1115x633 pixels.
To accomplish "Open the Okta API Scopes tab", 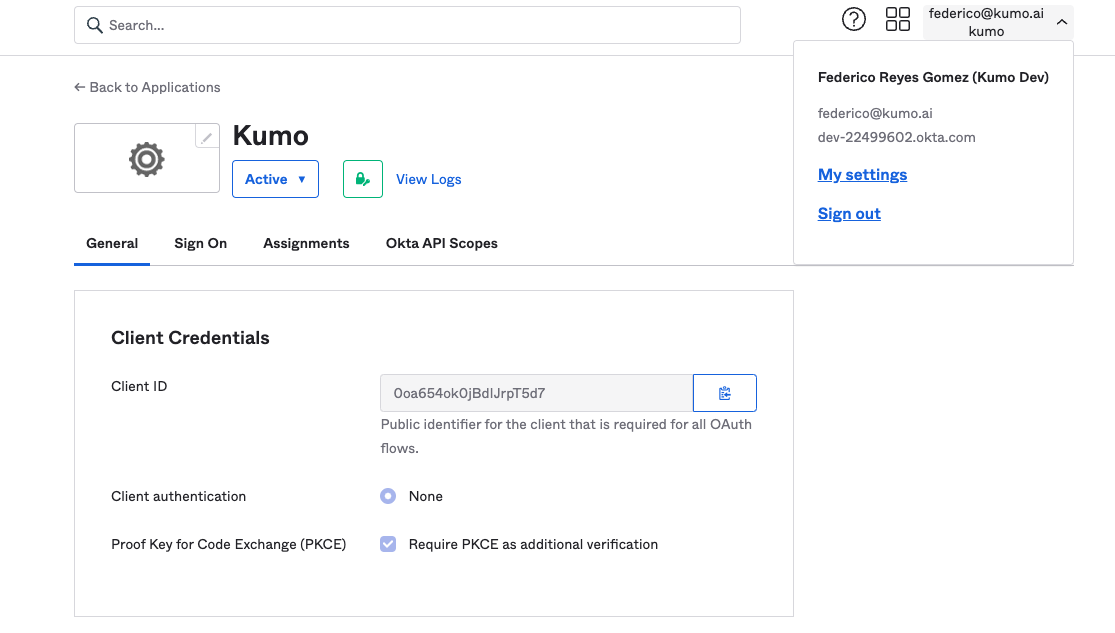I will click(442, 243).
